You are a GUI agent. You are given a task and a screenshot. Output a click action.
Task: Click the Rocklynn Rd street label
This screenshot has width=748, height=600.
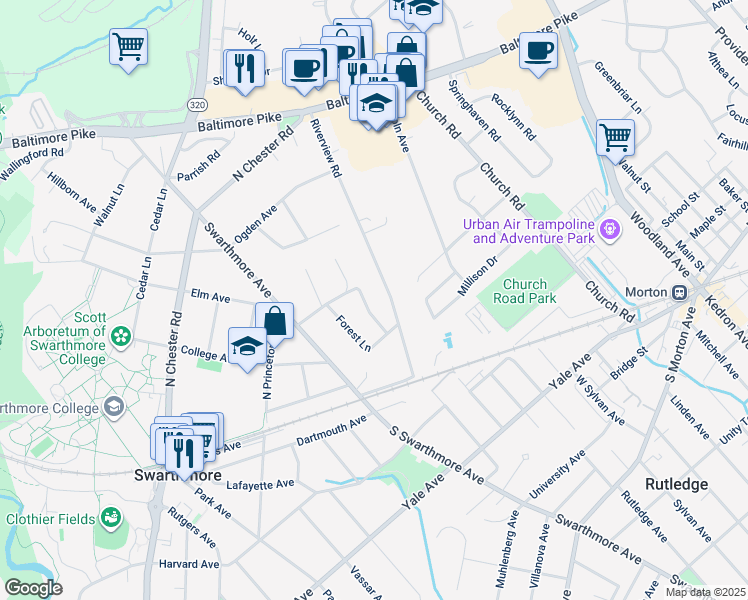514,117
